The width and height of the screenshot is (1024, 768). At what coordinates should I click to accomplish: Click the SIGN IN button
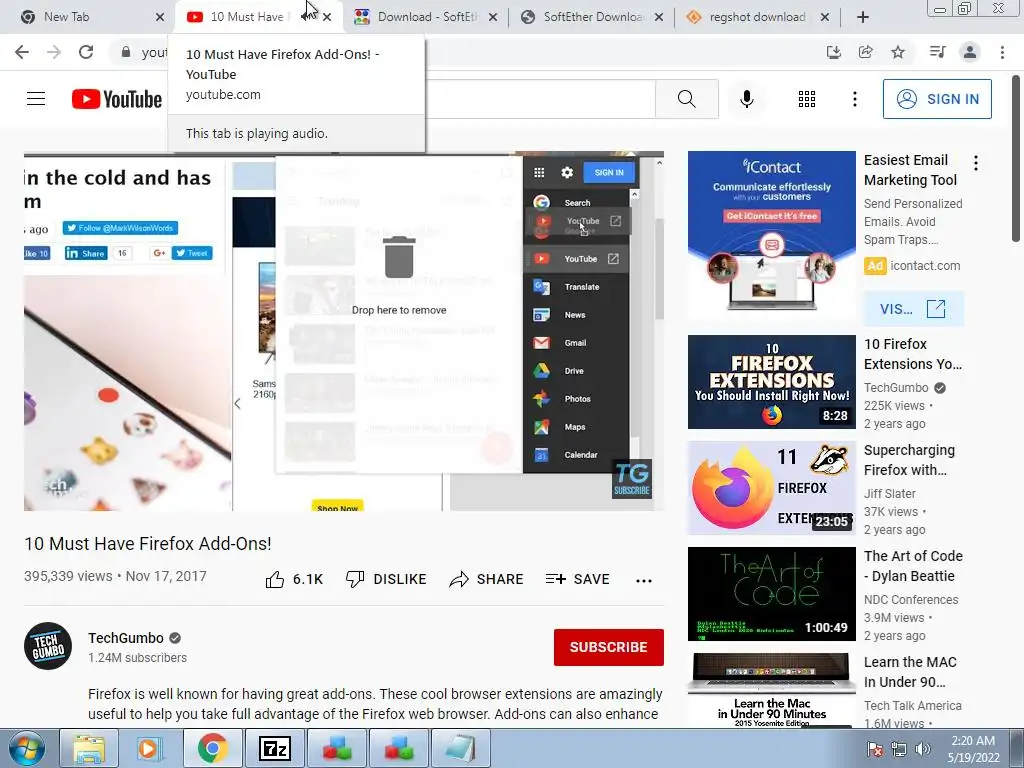[x=937, y=99]
